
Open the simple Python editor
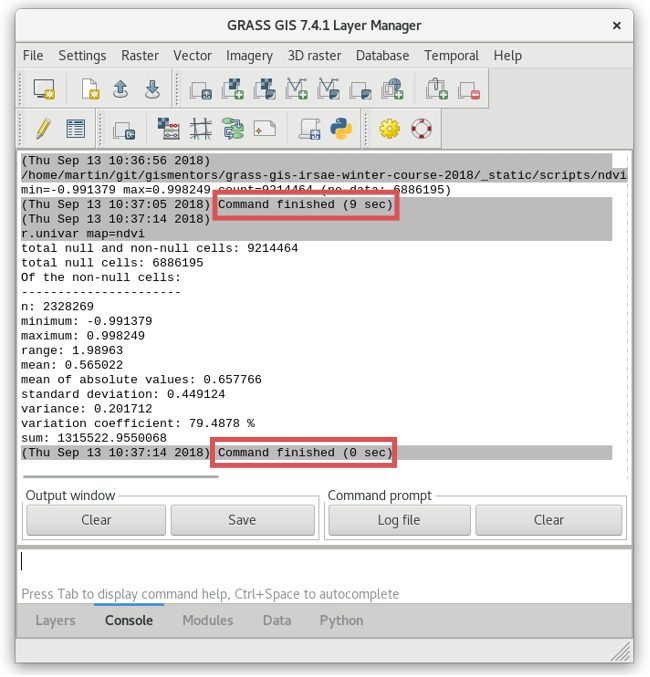pyautogui.click(x=341, y=129)
